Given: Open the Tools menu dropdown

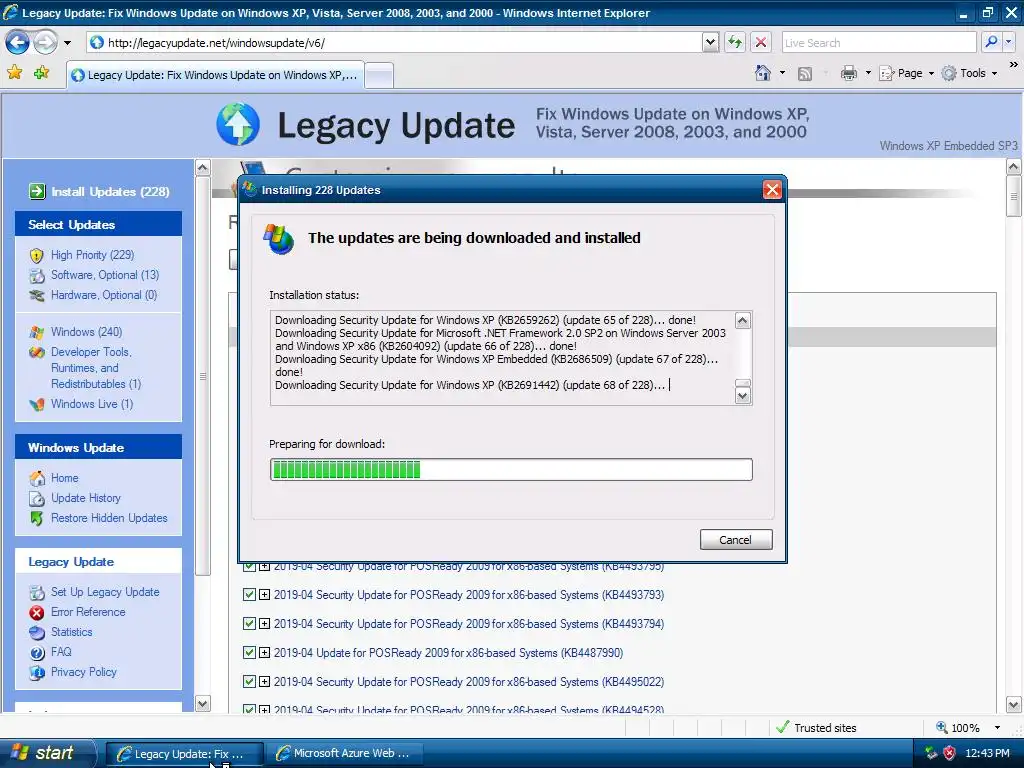Looking at the screenshot, I should pos(970,73).
